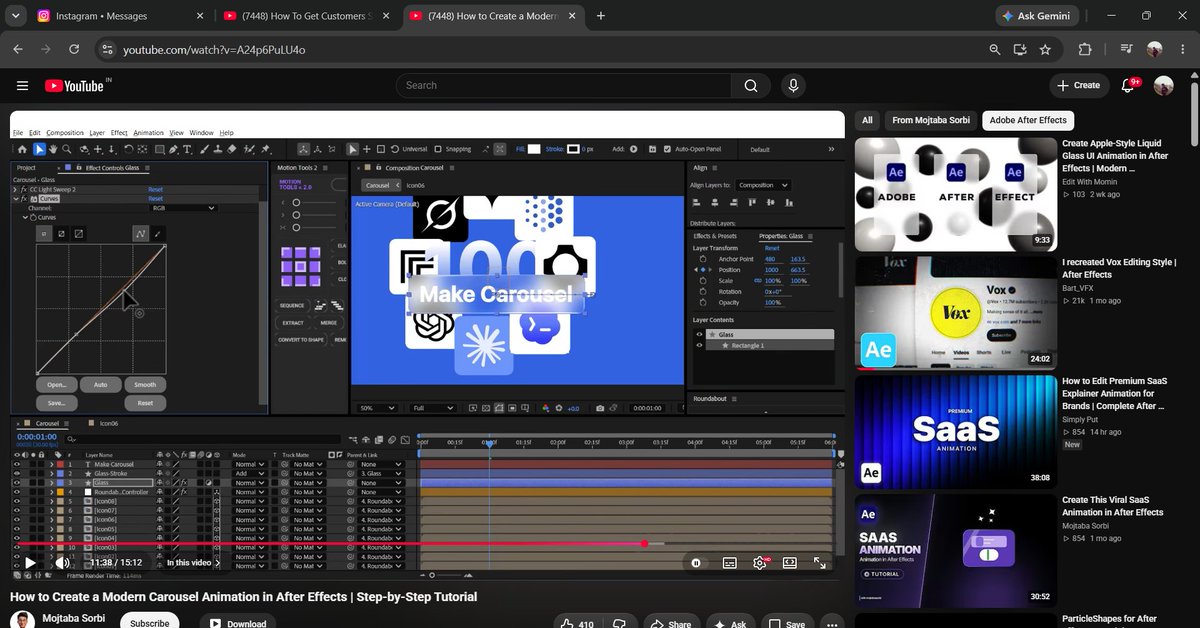The image size is (1200, 628).
Task: Click the red scrubber dot on progress bar
Action: (644, 544)
